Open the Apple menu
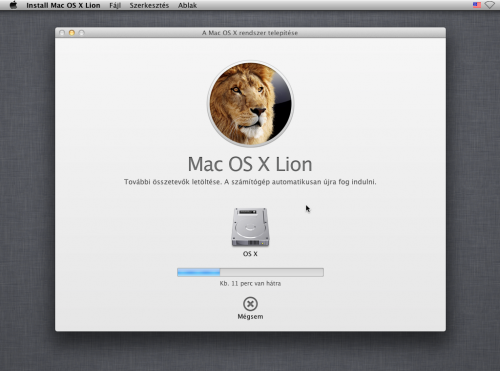This screenshot has height=371, width=500. [13, 5]
